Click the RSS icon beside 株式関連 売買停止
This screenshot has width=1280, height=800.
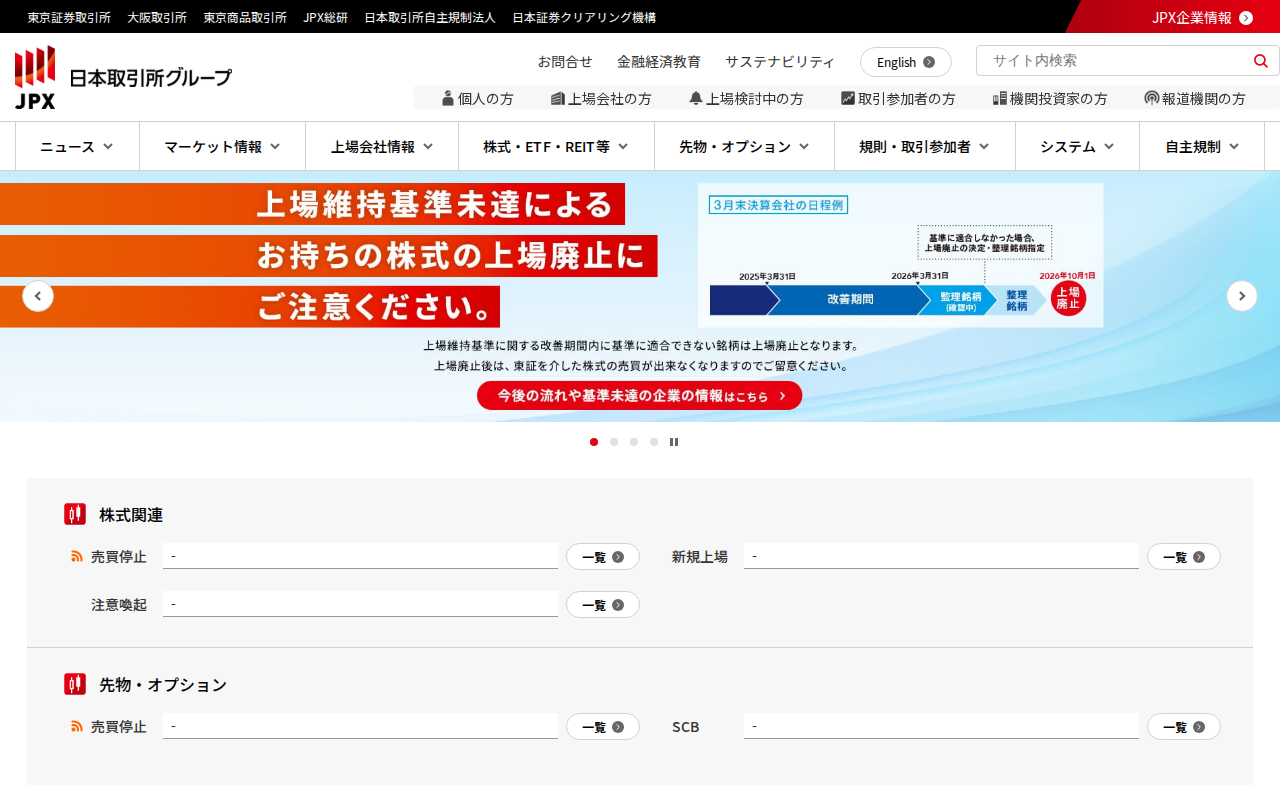(77, 556)
